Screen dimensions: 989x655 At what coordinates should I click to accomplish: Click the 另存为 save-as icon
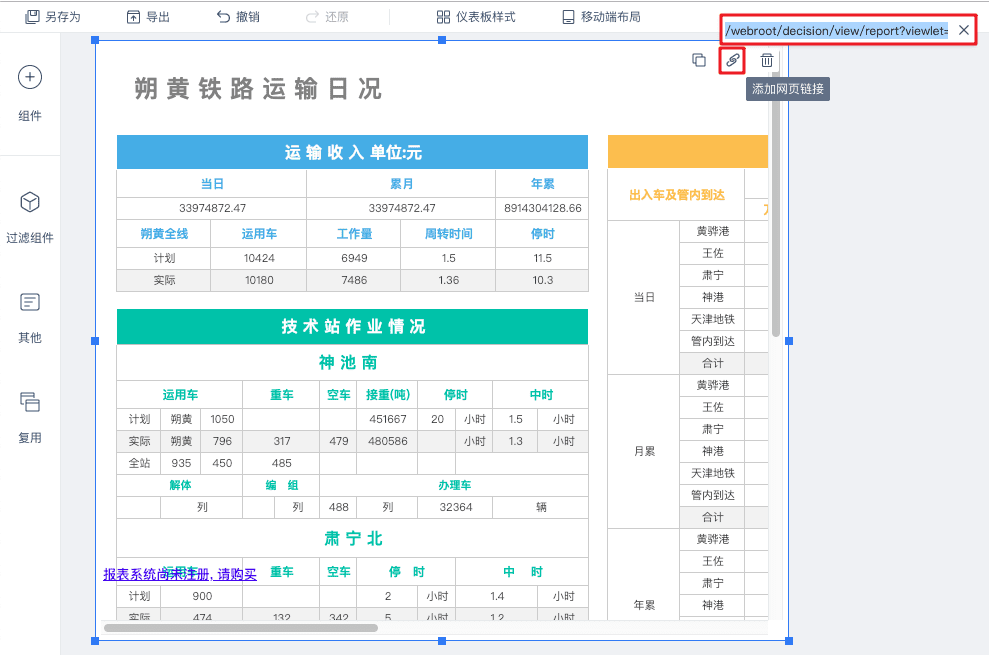tap(33, 17)
